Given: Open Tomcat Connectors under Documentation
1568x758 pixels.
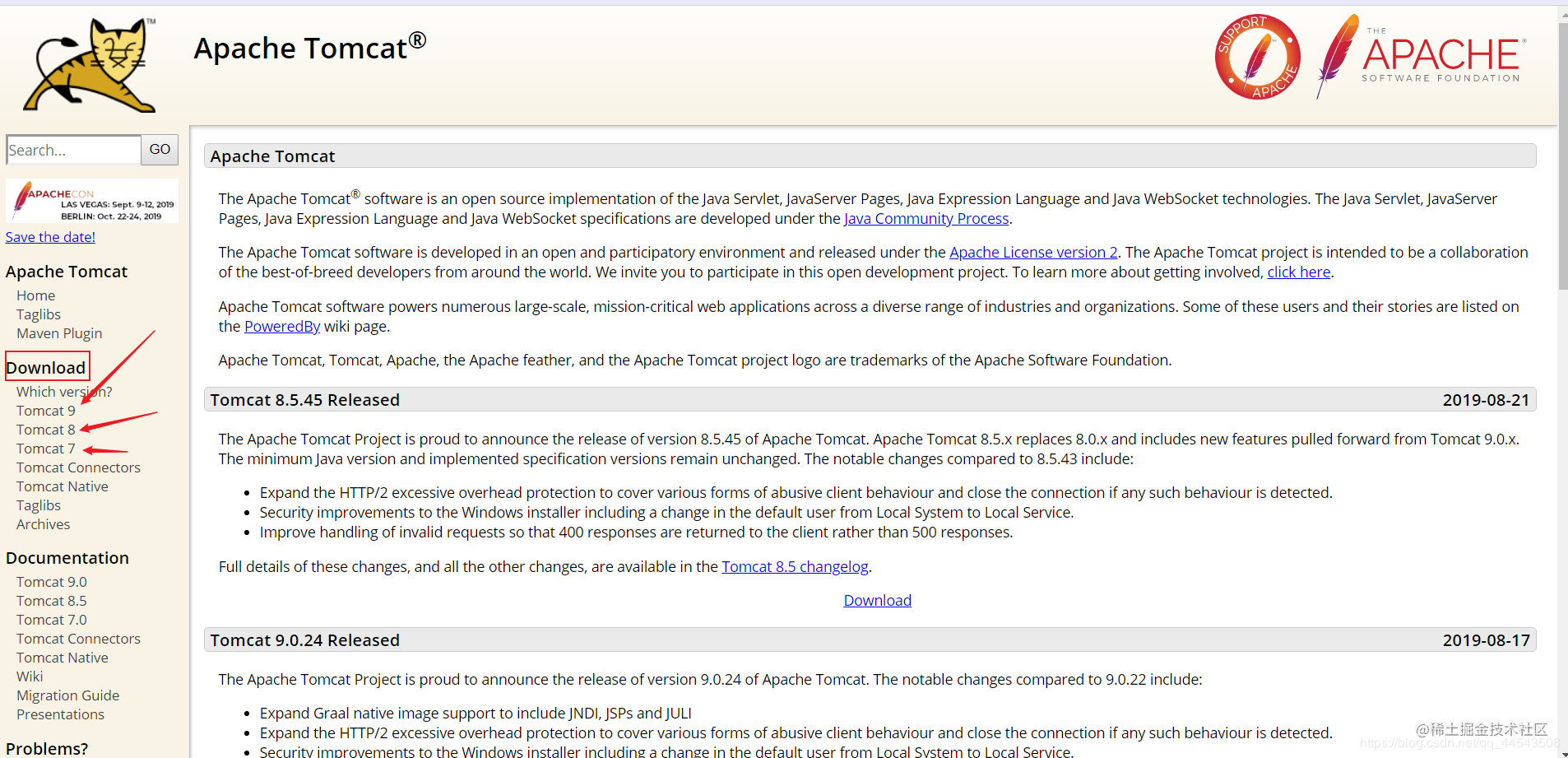Looking at the screenshot, I should click(78, 639).
